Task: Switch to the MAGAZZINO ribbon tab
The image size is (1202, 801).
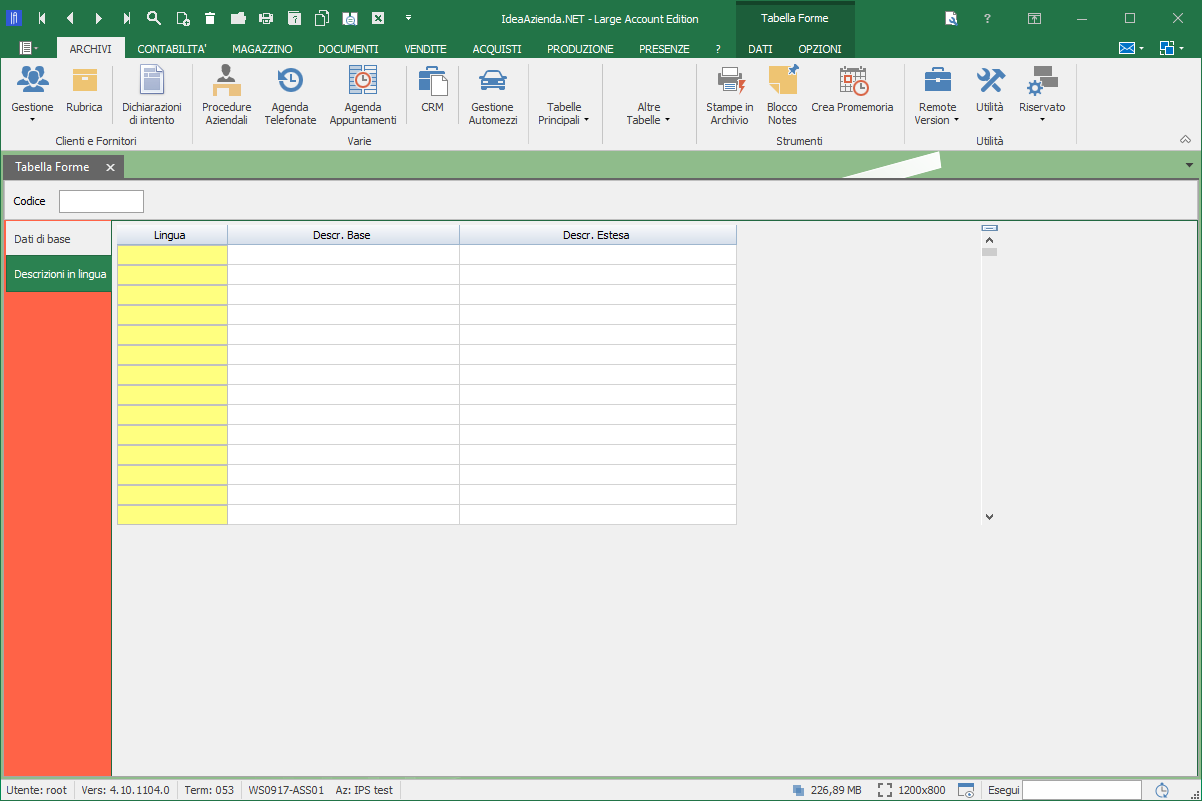Action: (262, 49)
